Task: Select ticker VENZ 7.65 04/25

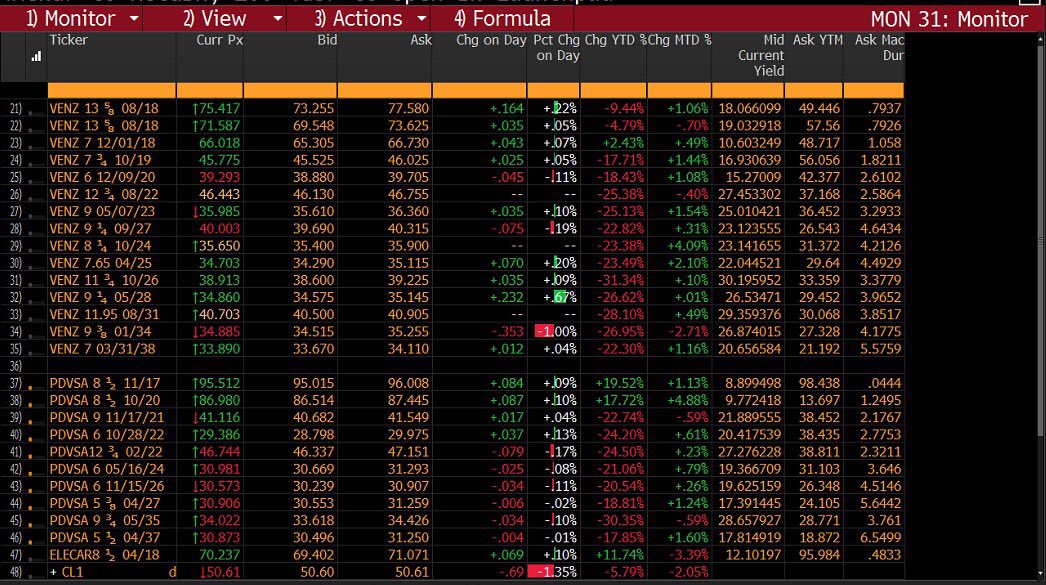Action: pyautogui.click(x=101, y=263)
